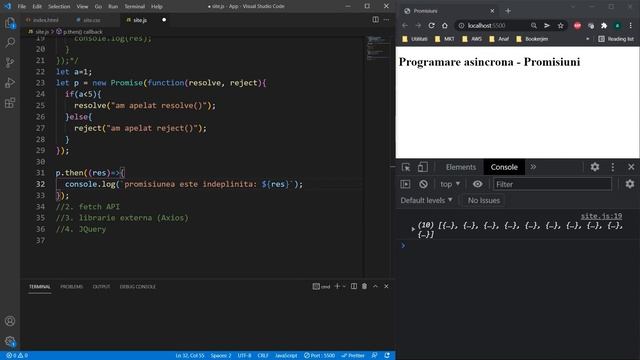
Task: Add a new terminal
Action: (337, 287)
